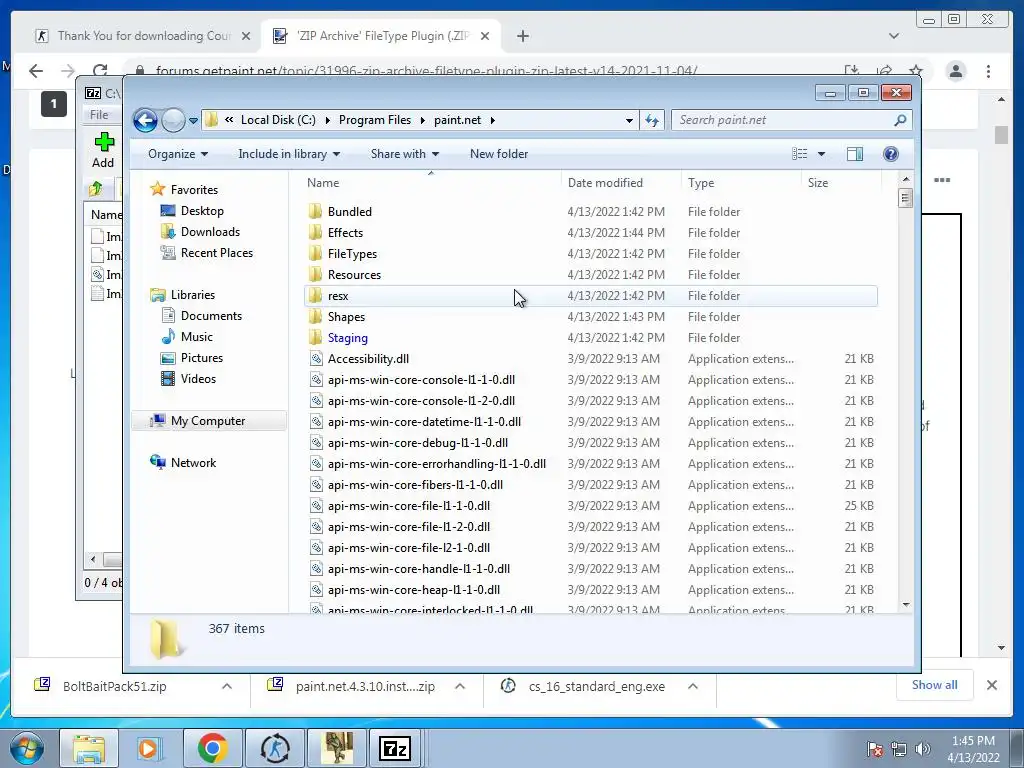Select My Computer in navigation pane
Image resolution: width=1024 pixels, height=768 pixels.
(x=208, y=421)
